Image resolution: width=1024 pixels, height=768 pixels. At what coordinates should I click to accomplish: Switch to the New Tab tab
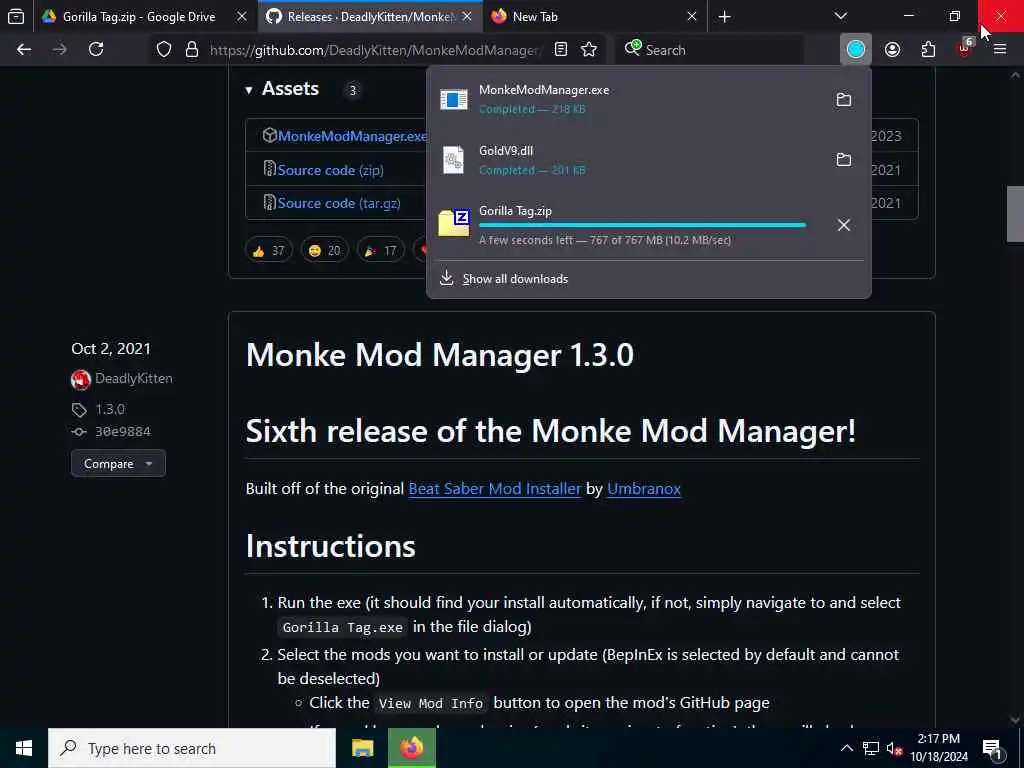pos(588,17)
